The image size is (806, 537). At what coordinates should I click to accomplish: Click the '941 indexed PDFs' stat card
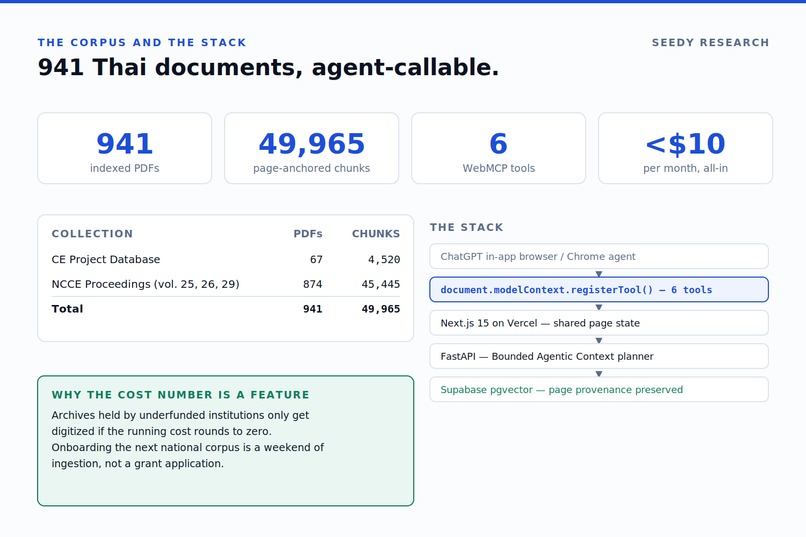click(x=124, y=148)
